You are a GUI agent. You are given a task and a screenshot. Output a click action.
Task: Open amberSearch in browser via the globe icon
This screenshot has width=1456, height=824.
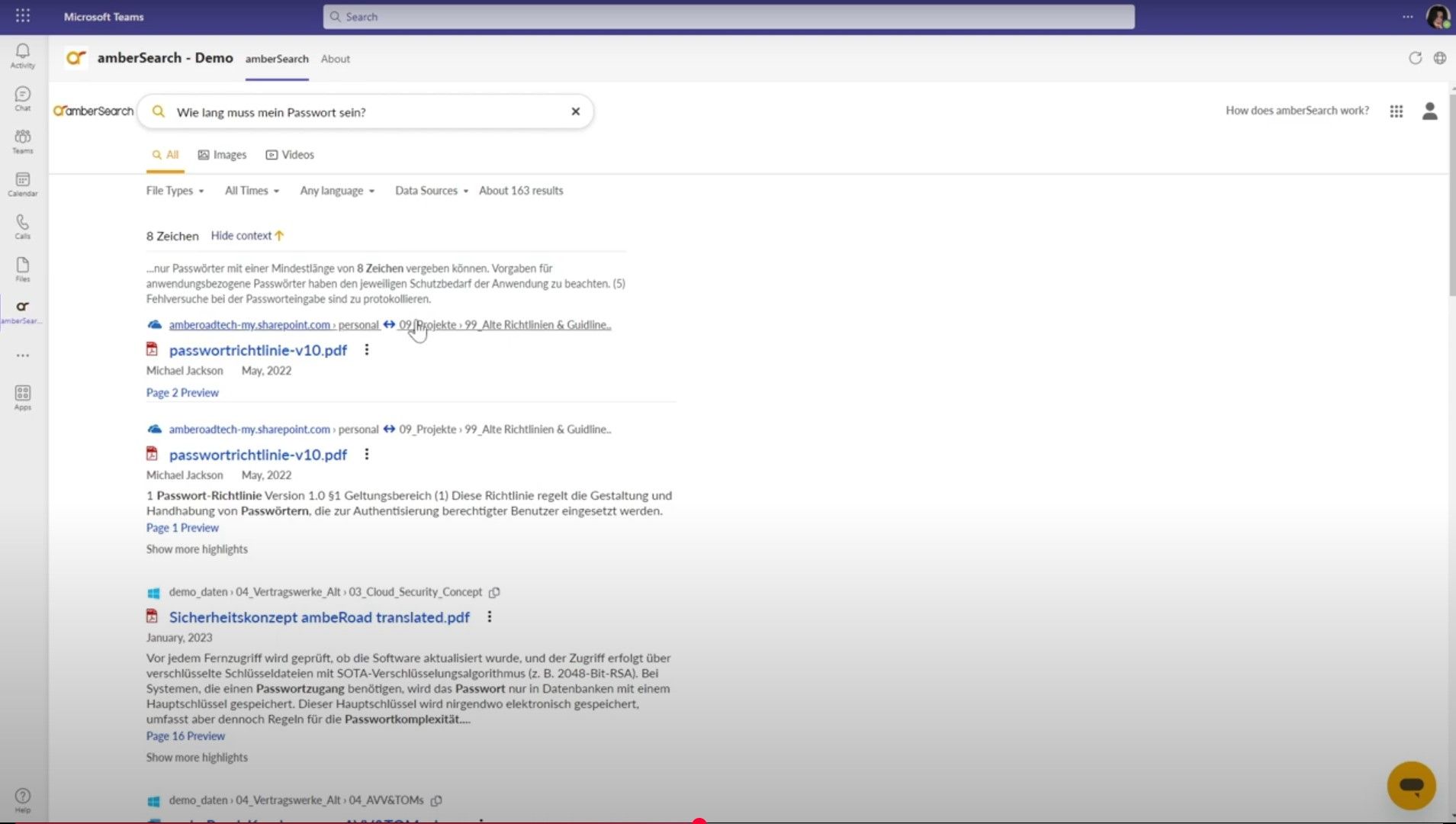tap(1441, 58)
